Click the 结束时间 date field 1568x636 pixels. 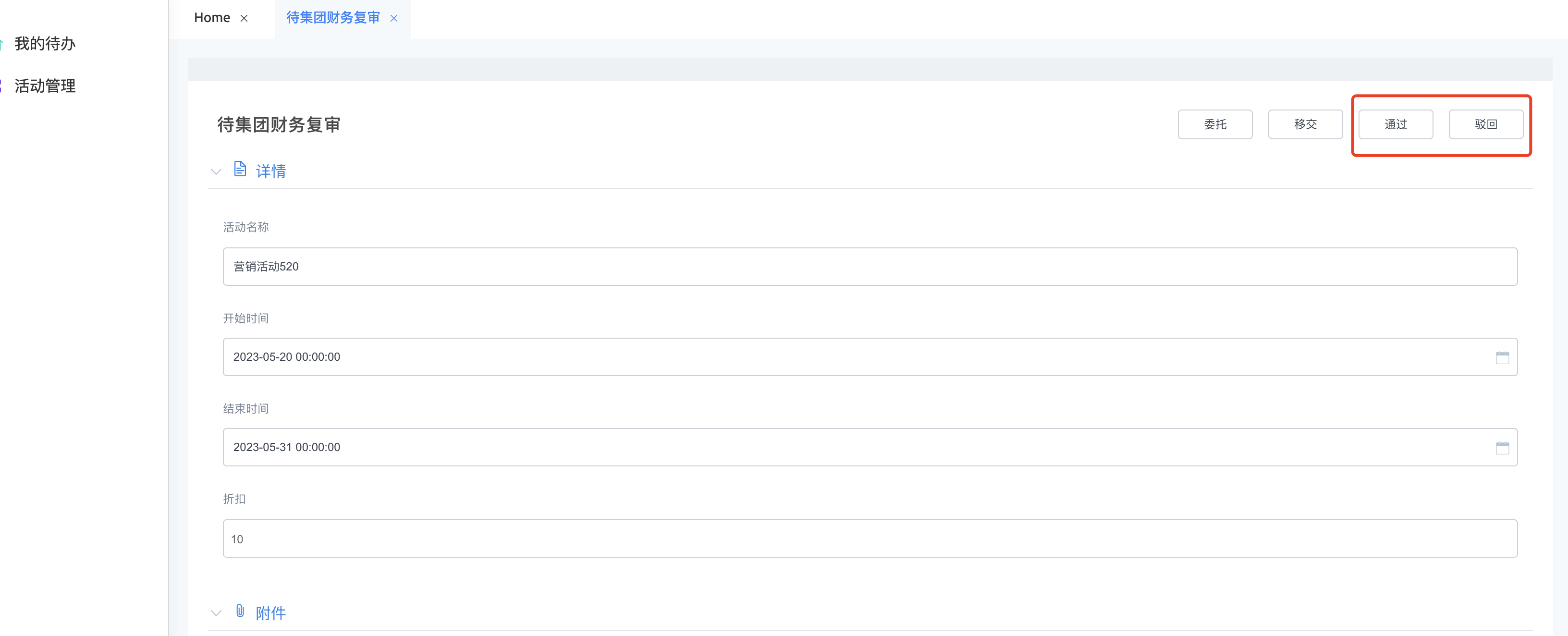pyautogui.click(x=852, y=447)
